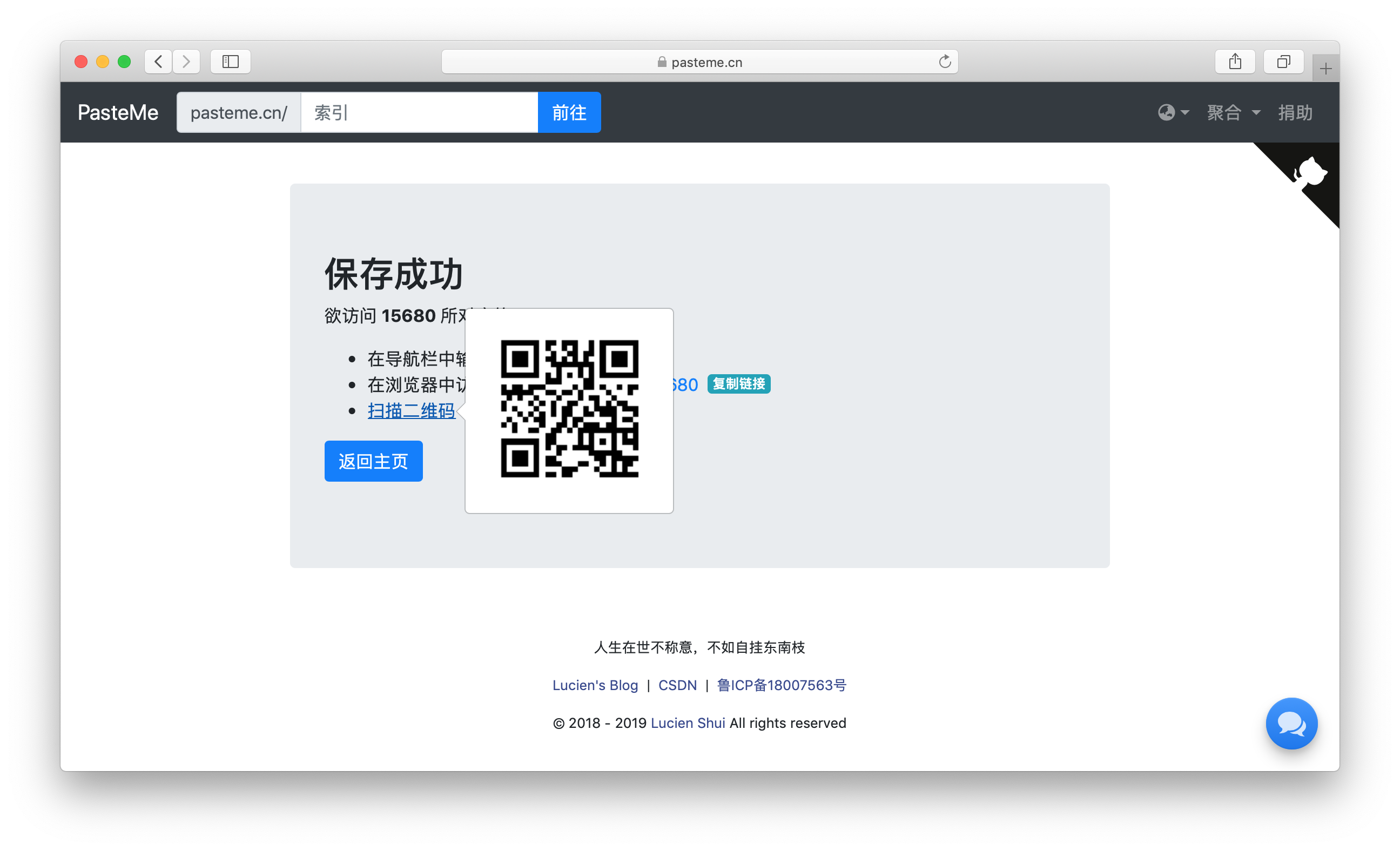Focus the 索引 index input field
The height and width of the screenshot is (851, 1400).
pos(419,112)
